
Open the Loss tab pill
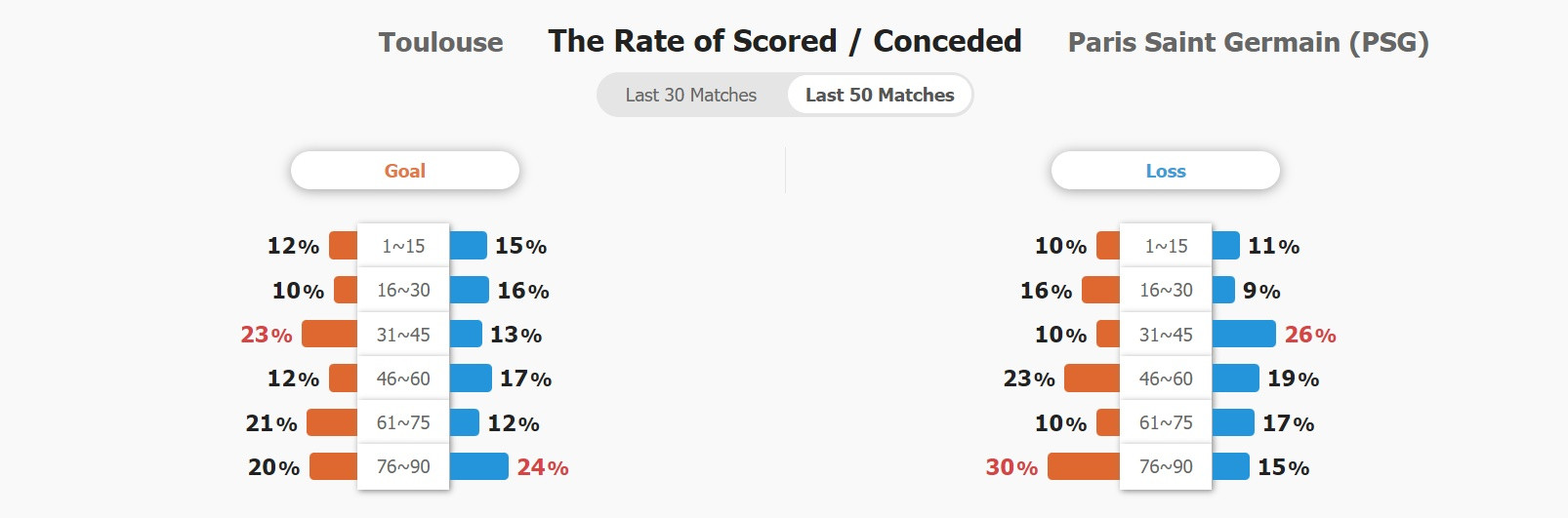click(x=1166, y=171)
